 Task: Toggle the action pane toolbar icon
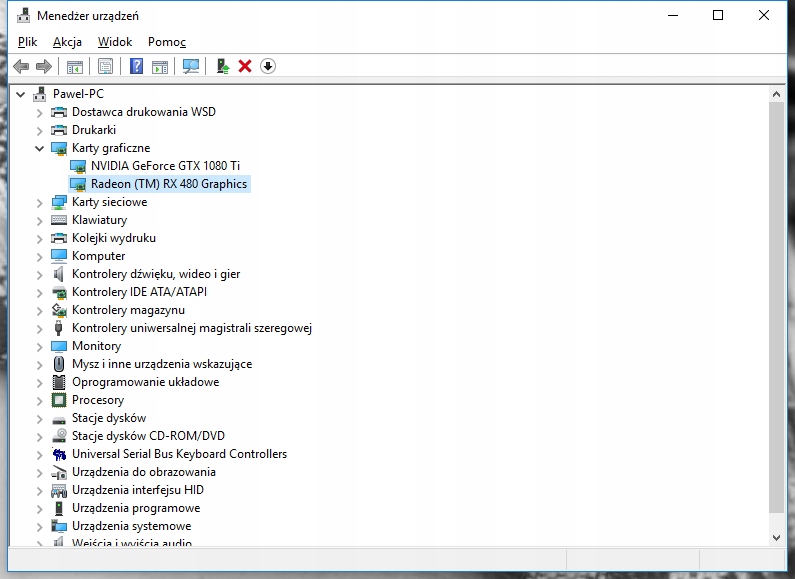click(160, 66)
